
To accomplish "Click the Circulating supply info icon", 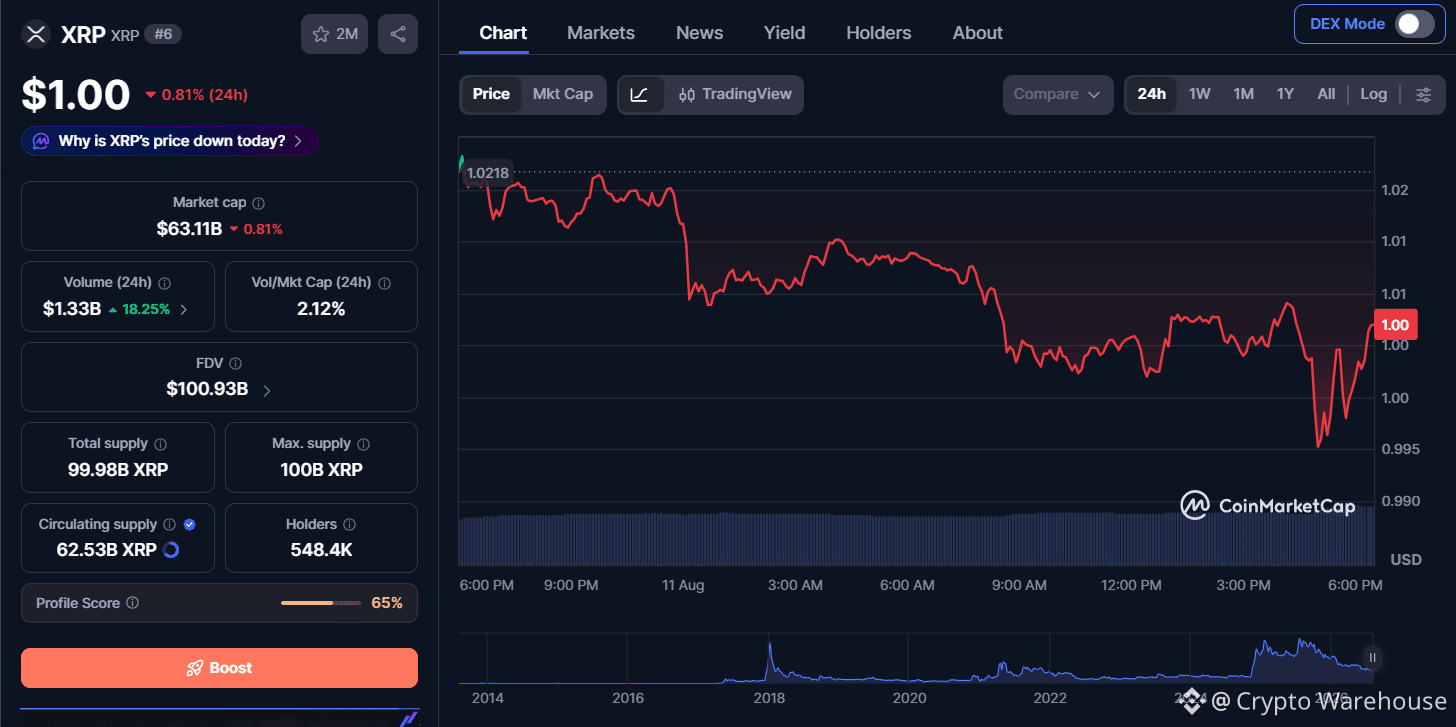I will coord(170,524).
